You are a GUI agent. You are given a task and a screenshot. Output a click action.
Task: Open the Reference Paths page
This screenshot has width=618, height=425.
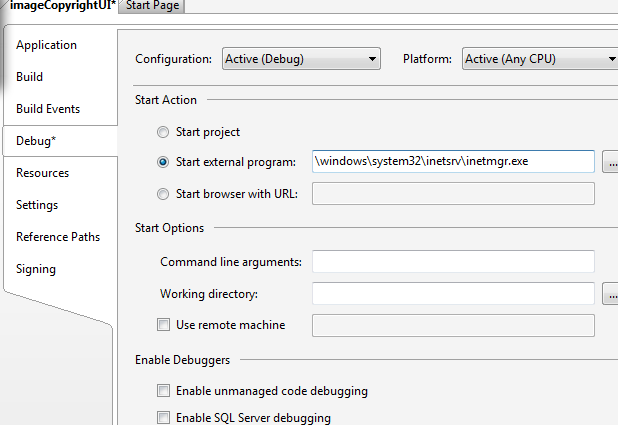pyautogui.click(x=58, y=237)
